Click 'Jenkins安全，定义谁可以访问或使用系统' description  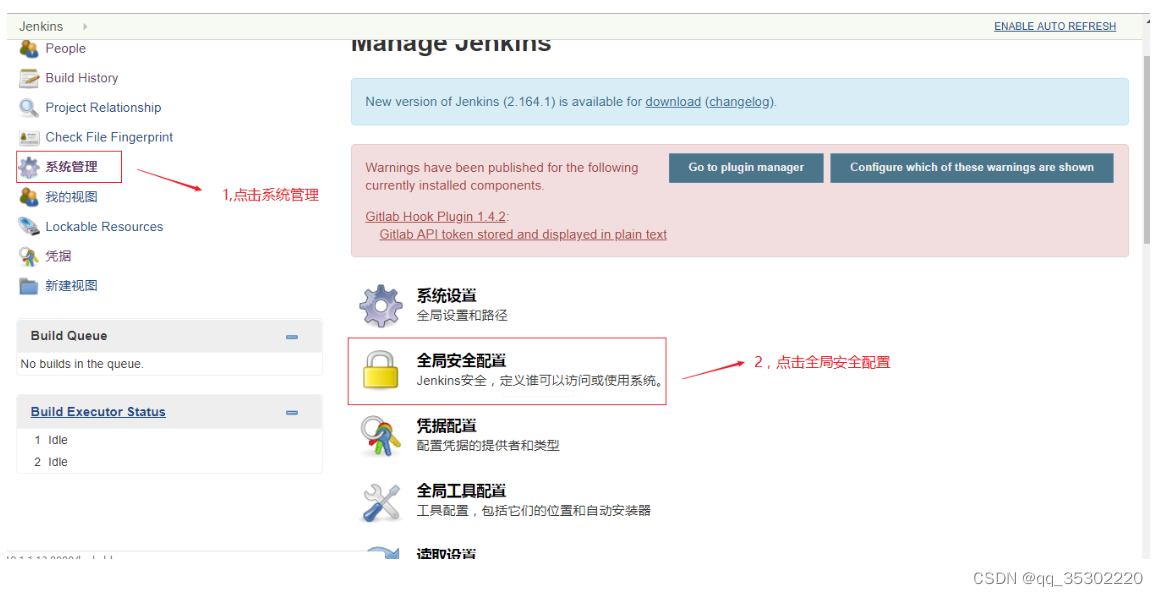[x=540, y=380]
